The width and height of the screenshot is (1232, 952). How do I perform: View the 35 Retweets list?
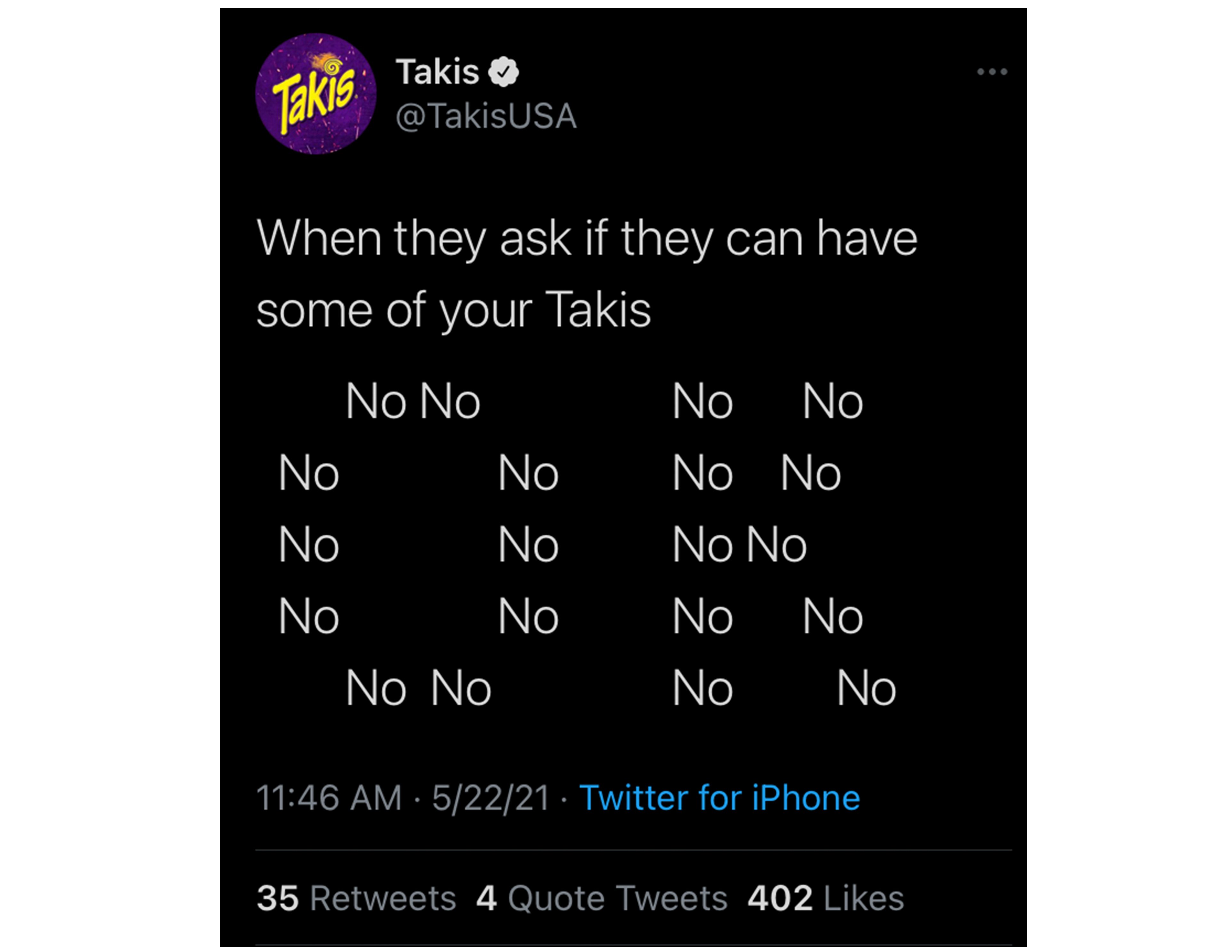356,898
